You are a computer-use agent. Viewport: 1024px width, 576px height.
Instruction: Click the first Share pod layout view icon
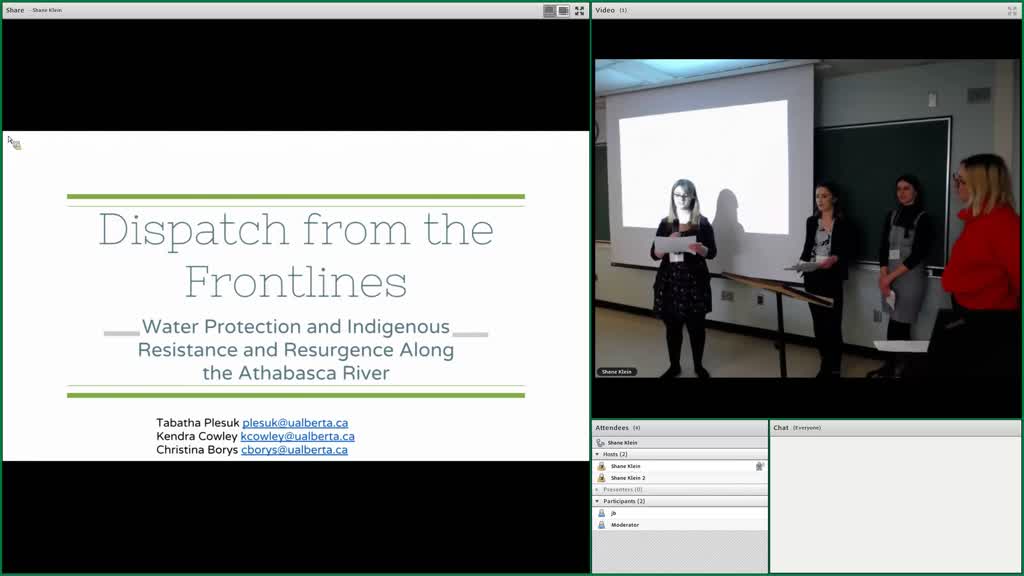click(549, 10)
